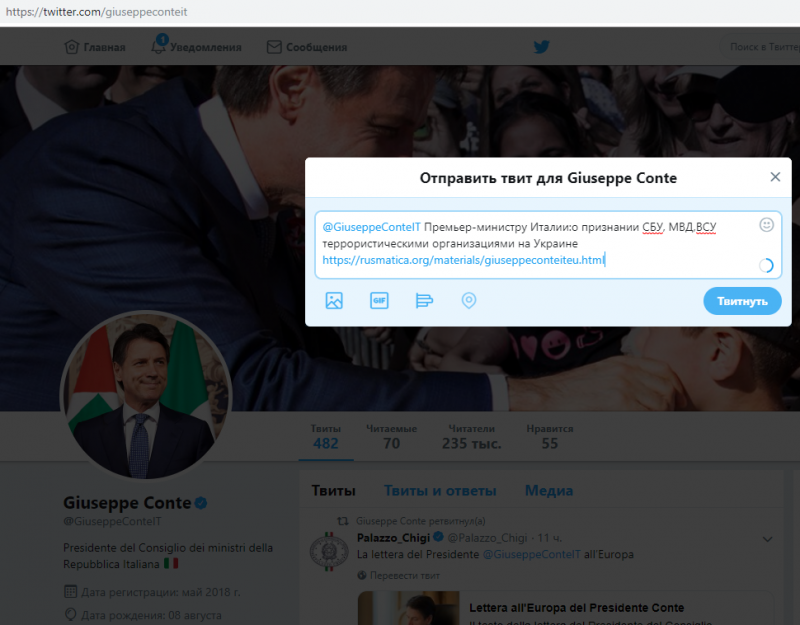
Task: Click the Palazzo_Chigi account name
Action: pos(393,538)
